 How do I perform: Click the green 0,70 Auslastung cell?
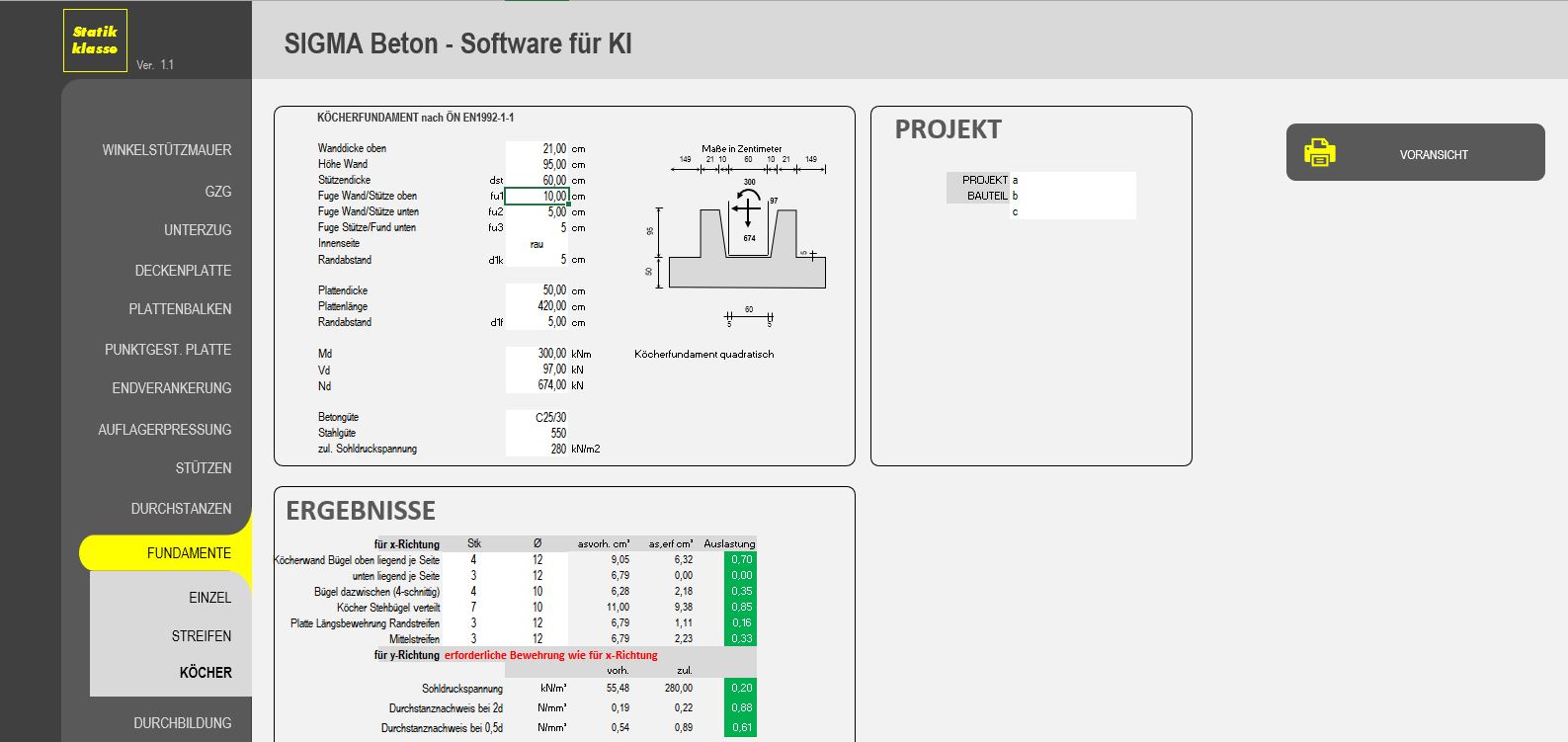(x=741, y=559)
